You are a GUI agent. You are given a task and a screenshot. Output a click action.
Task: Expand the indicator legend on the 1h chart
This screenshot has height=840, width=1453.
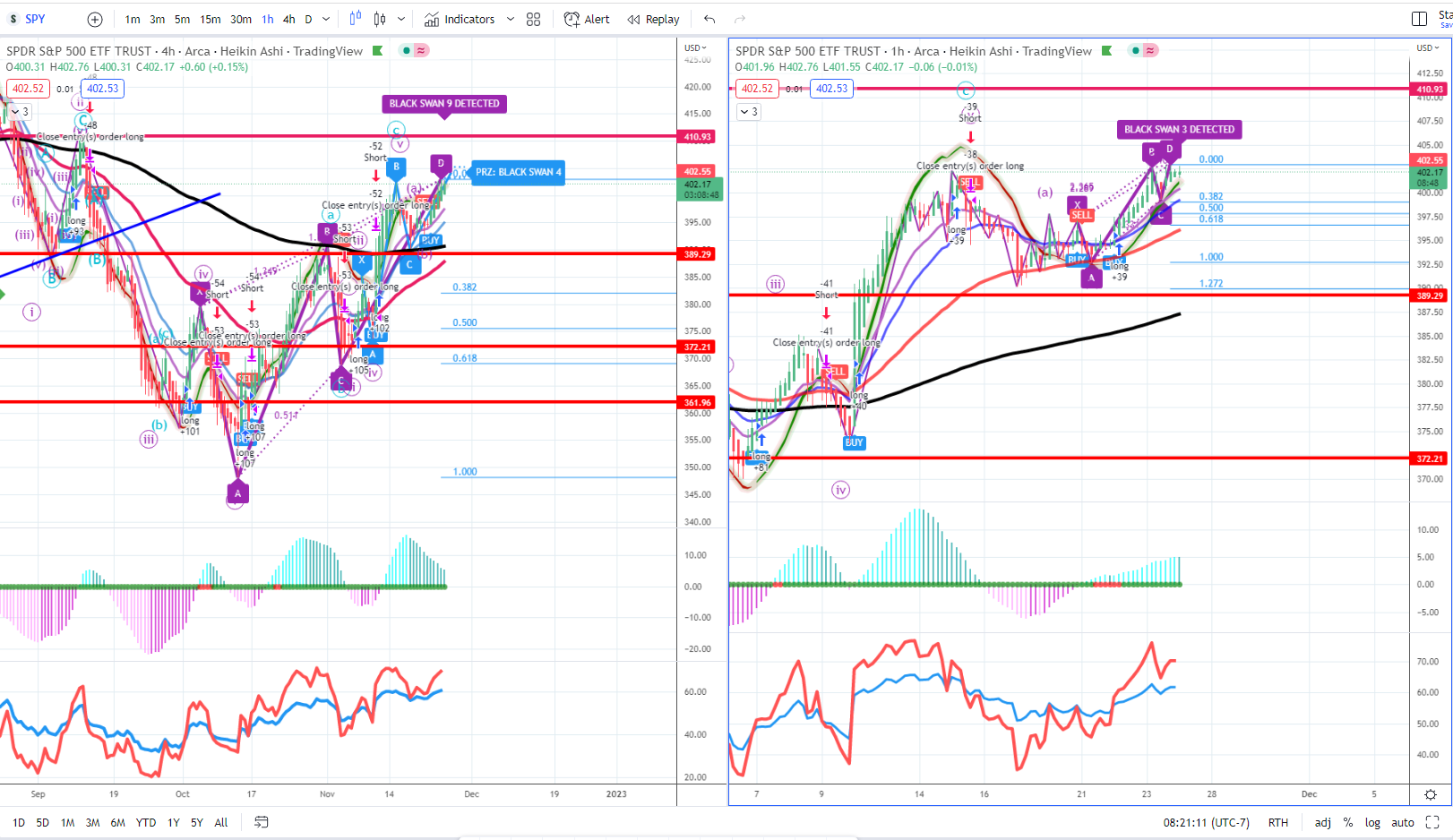[749, 112]
